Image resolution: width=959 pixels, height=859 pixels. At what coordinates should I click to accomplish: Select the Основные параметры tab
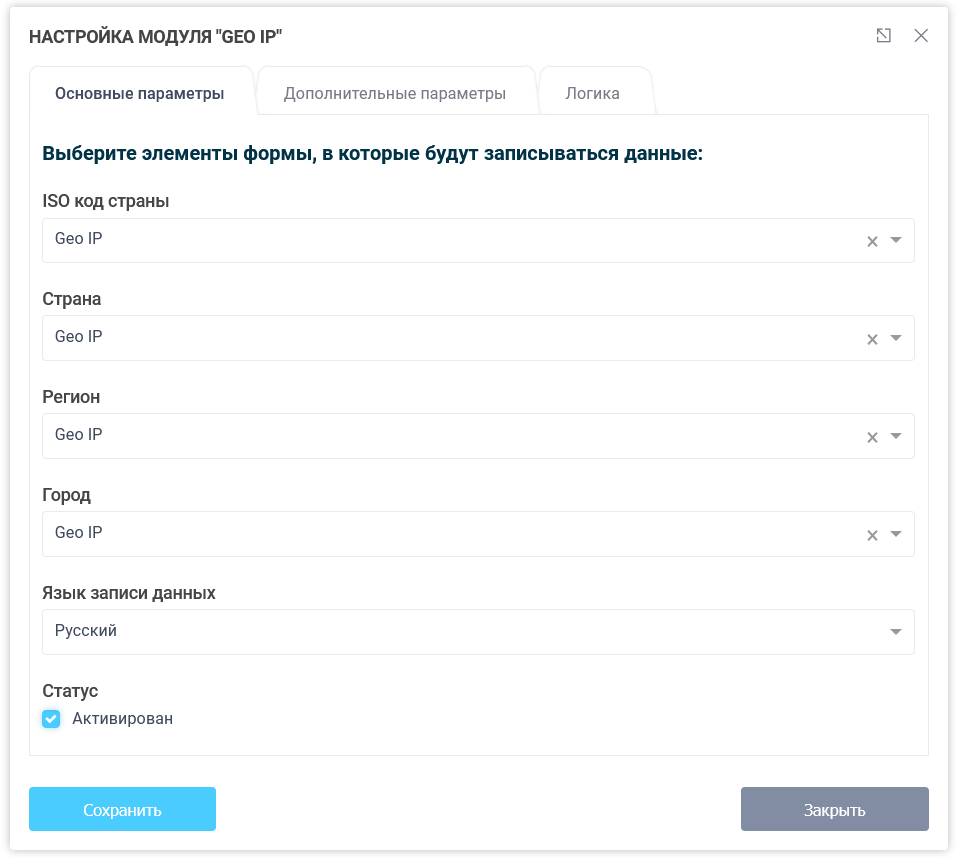click(141, 93)
